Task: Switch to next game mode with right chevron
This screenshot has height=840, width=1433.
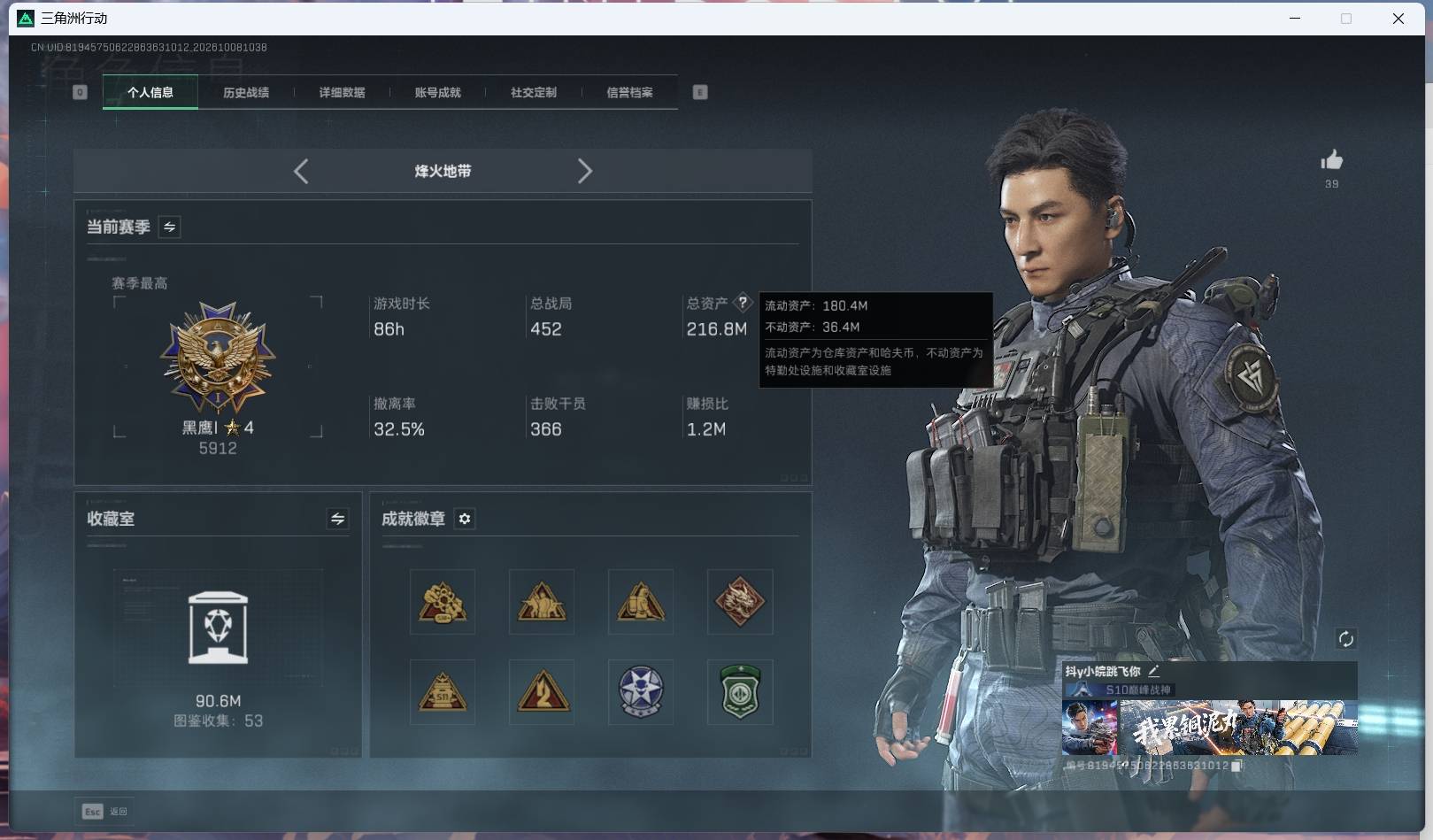Action: click(584, 171)
